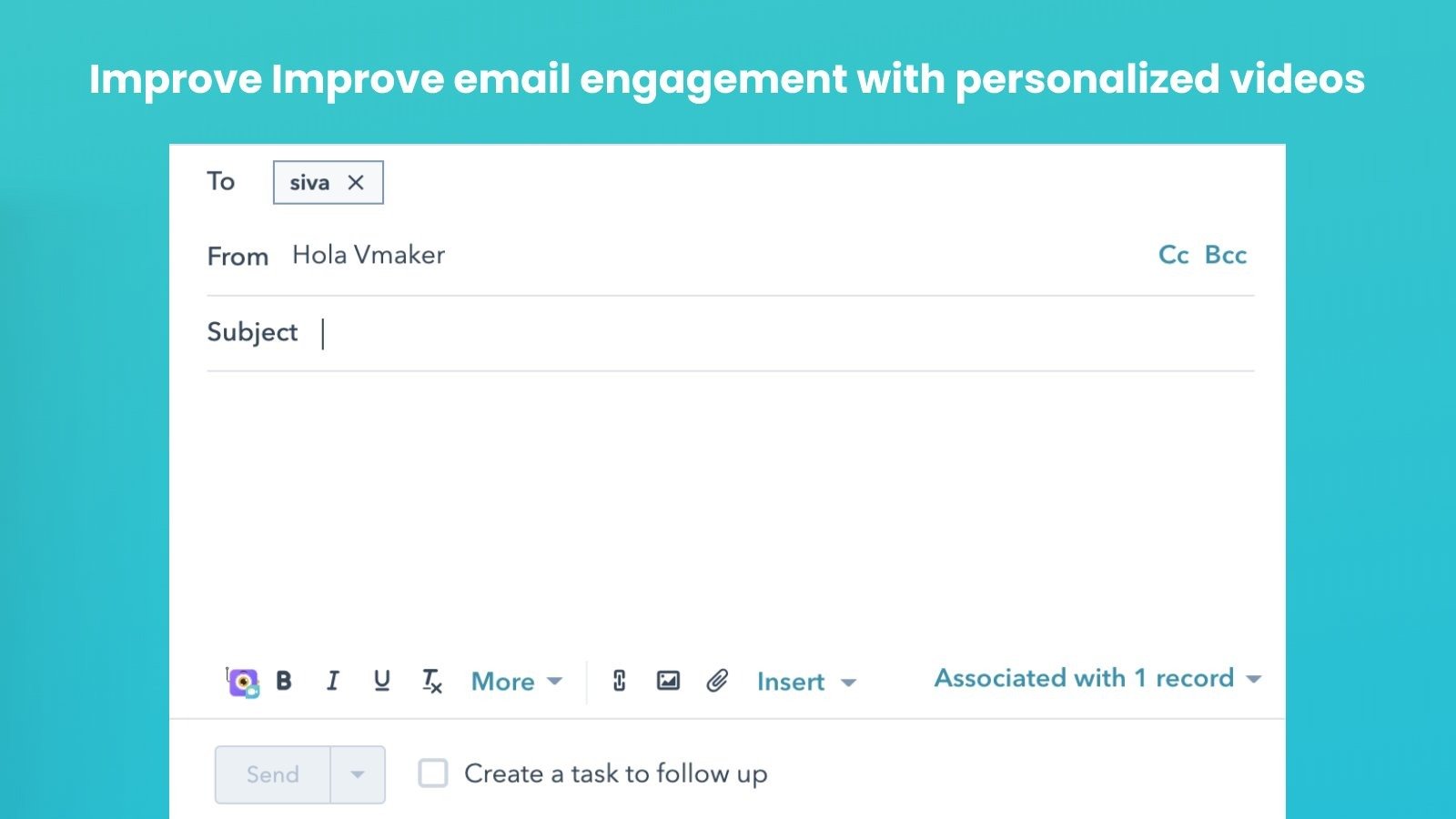Expand the Insert dropdown menu

(804, 682)
